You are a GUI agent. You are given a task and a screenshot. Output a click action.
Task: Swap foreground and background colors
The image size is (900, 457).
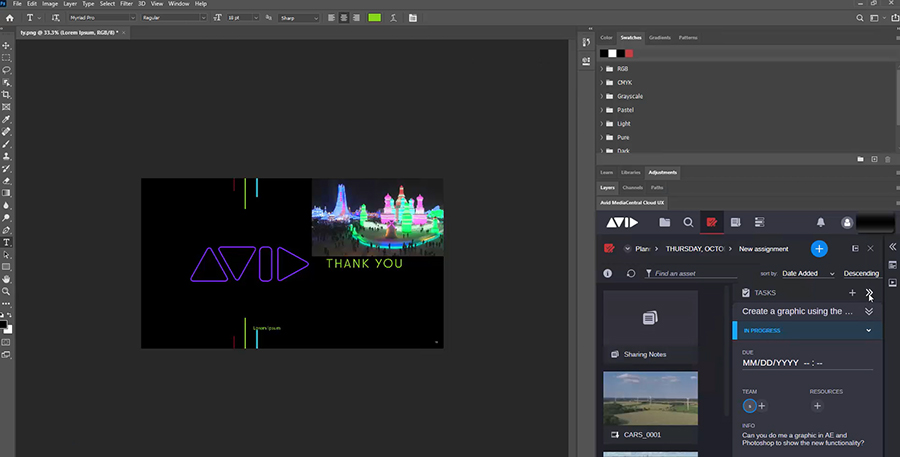(9, 315)
